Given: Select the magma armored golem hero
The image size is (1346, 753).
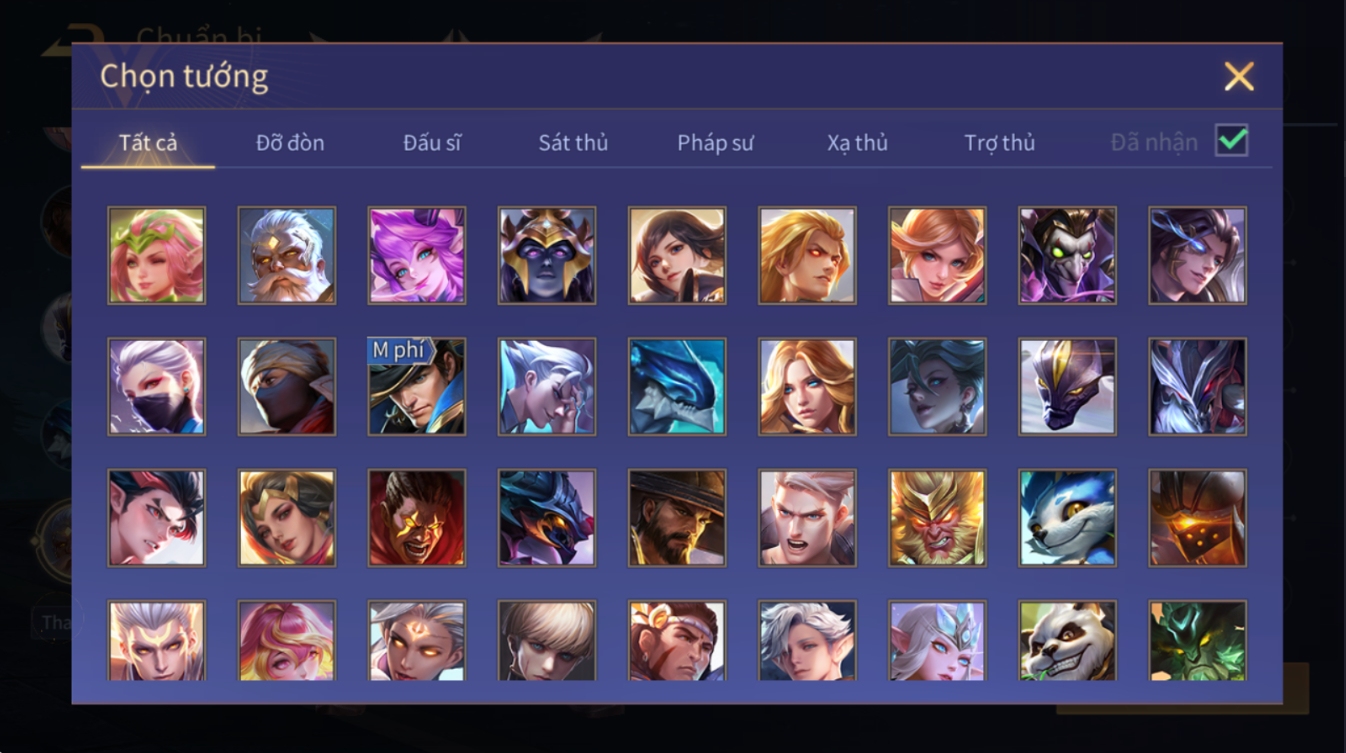Looking at the screenshot, I should coord(1197,518).
